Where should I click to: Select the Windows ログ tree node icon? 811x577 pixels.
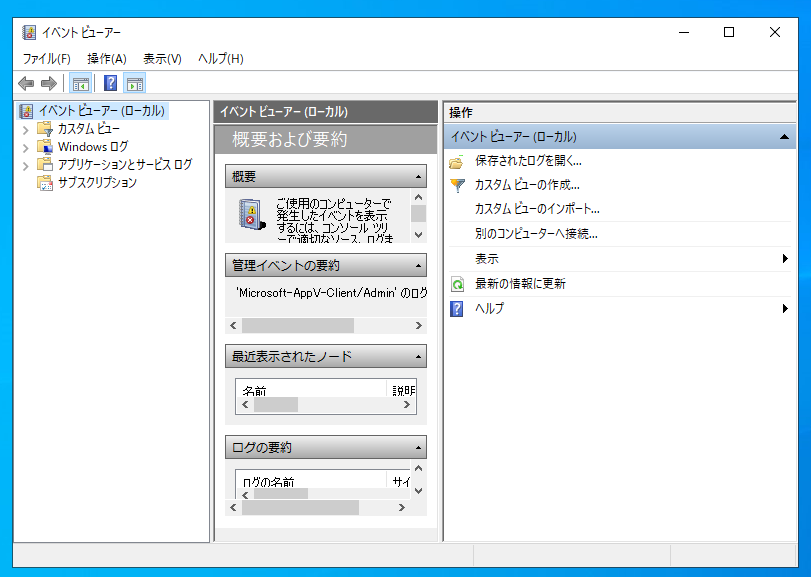tap(45, 147)
